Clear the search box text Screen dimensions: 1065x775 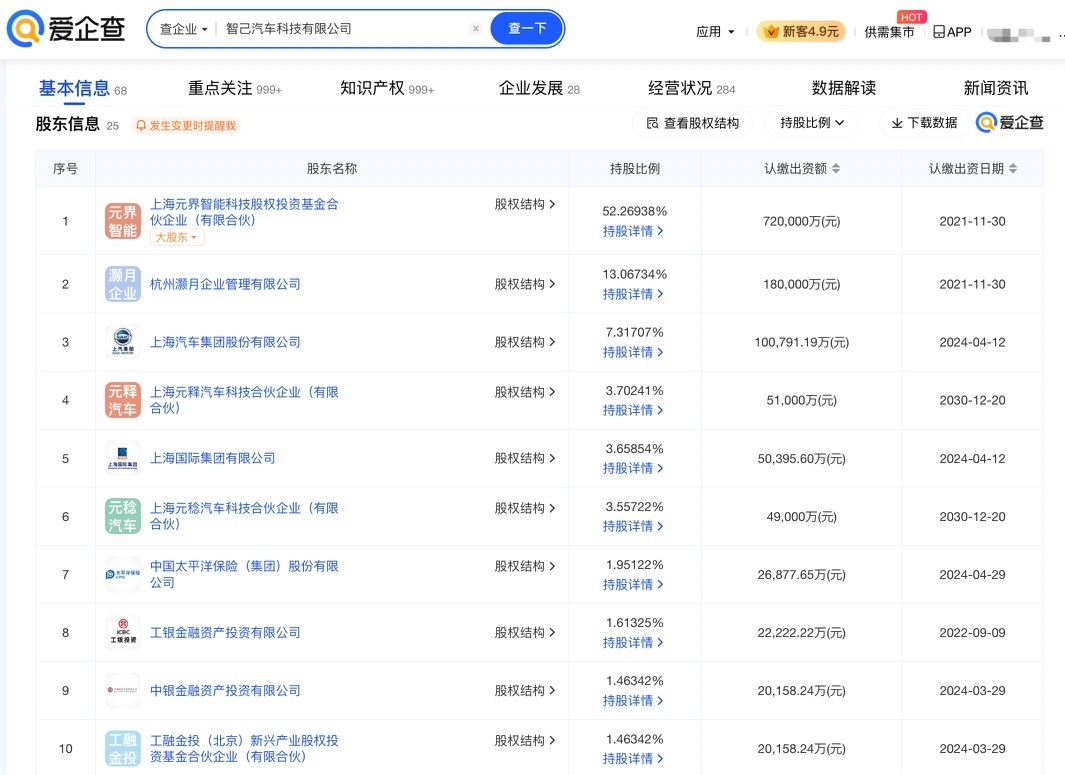(x=475, y=29)
